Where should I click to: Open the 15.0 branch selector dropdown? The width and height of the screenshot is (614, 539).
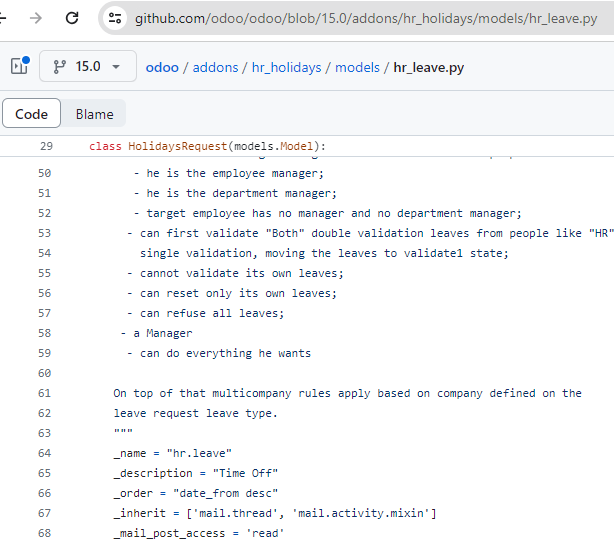(88, 66)
